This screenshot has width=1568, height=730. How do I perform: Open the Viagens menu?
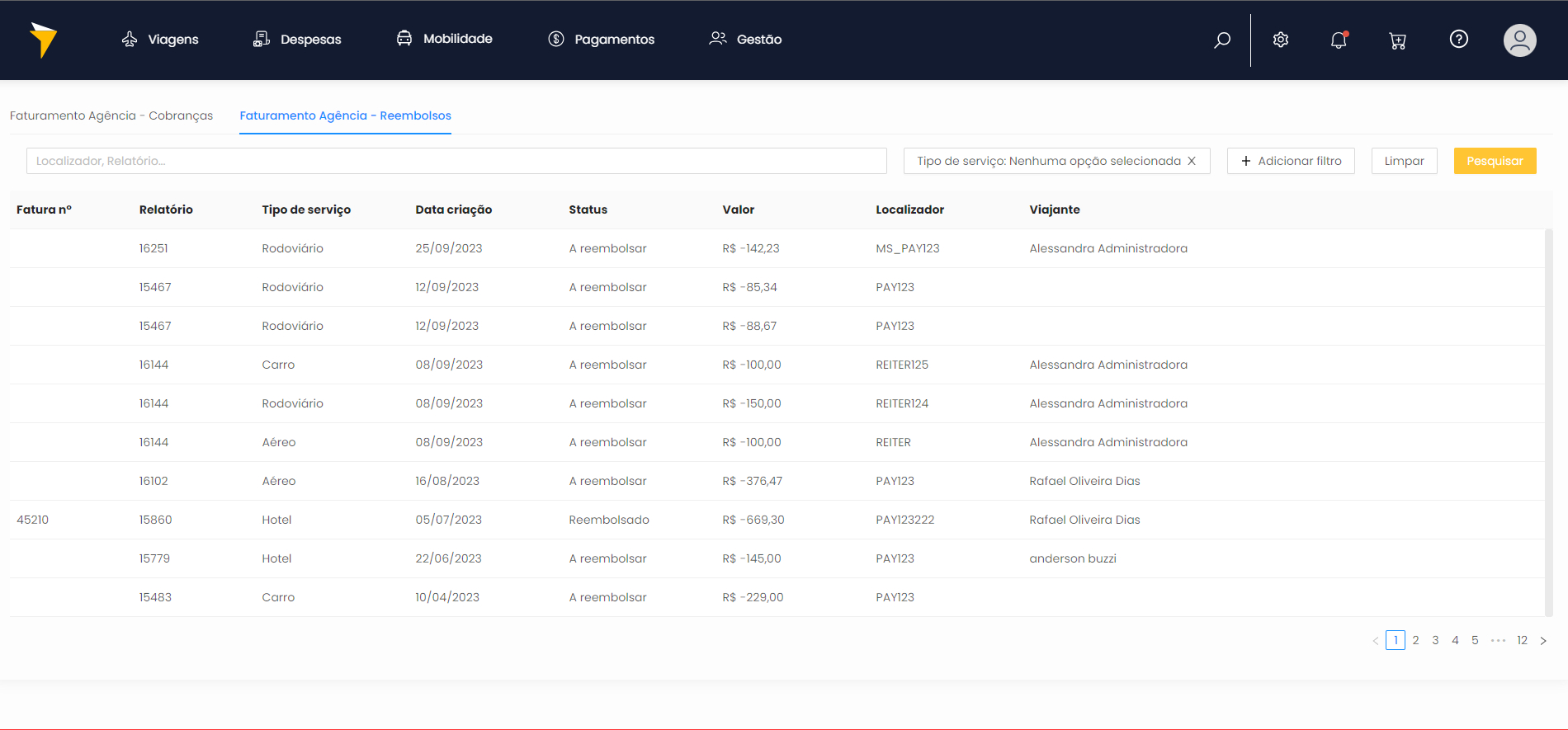click(x=161, y=40)
